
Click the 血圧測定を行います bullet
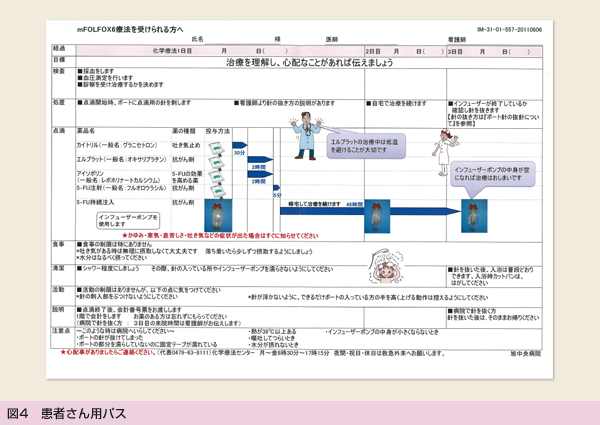coord(105,78)
